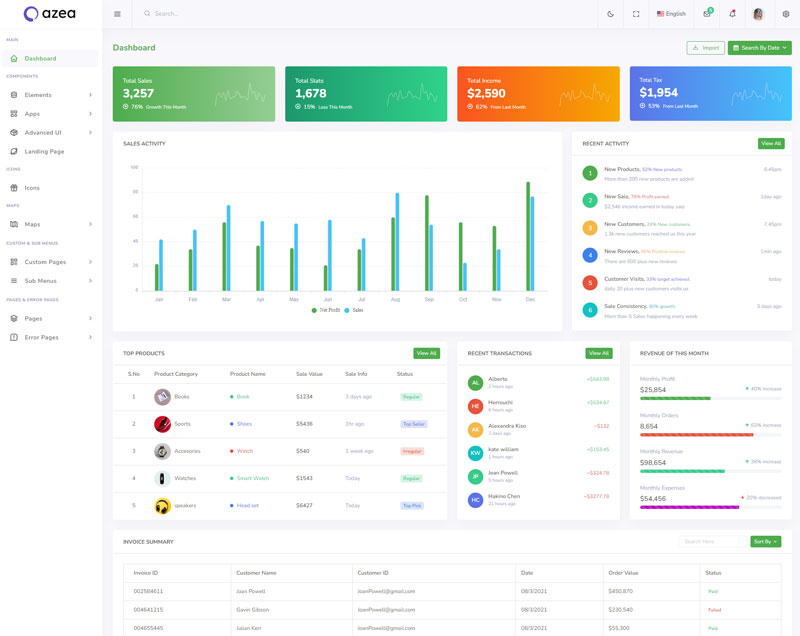Open the Sort By dropdown
This screenshot has height=636, width=800.
click(765, 541)
